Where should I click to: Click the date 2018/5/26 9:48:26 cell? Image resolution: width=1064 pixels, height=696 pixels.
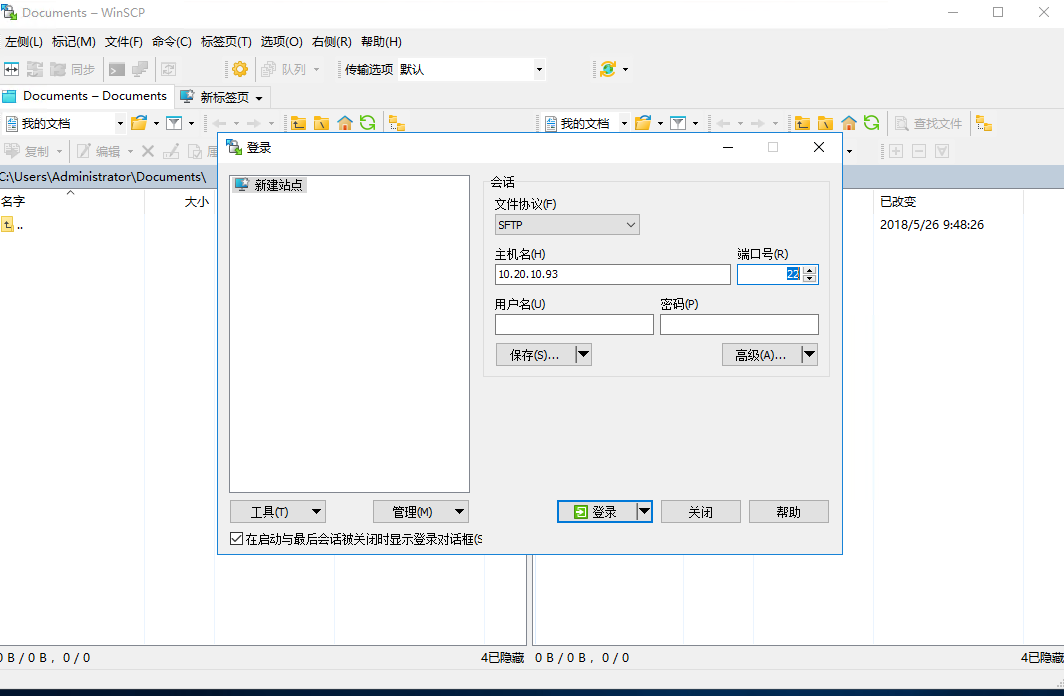pos(932,225)
